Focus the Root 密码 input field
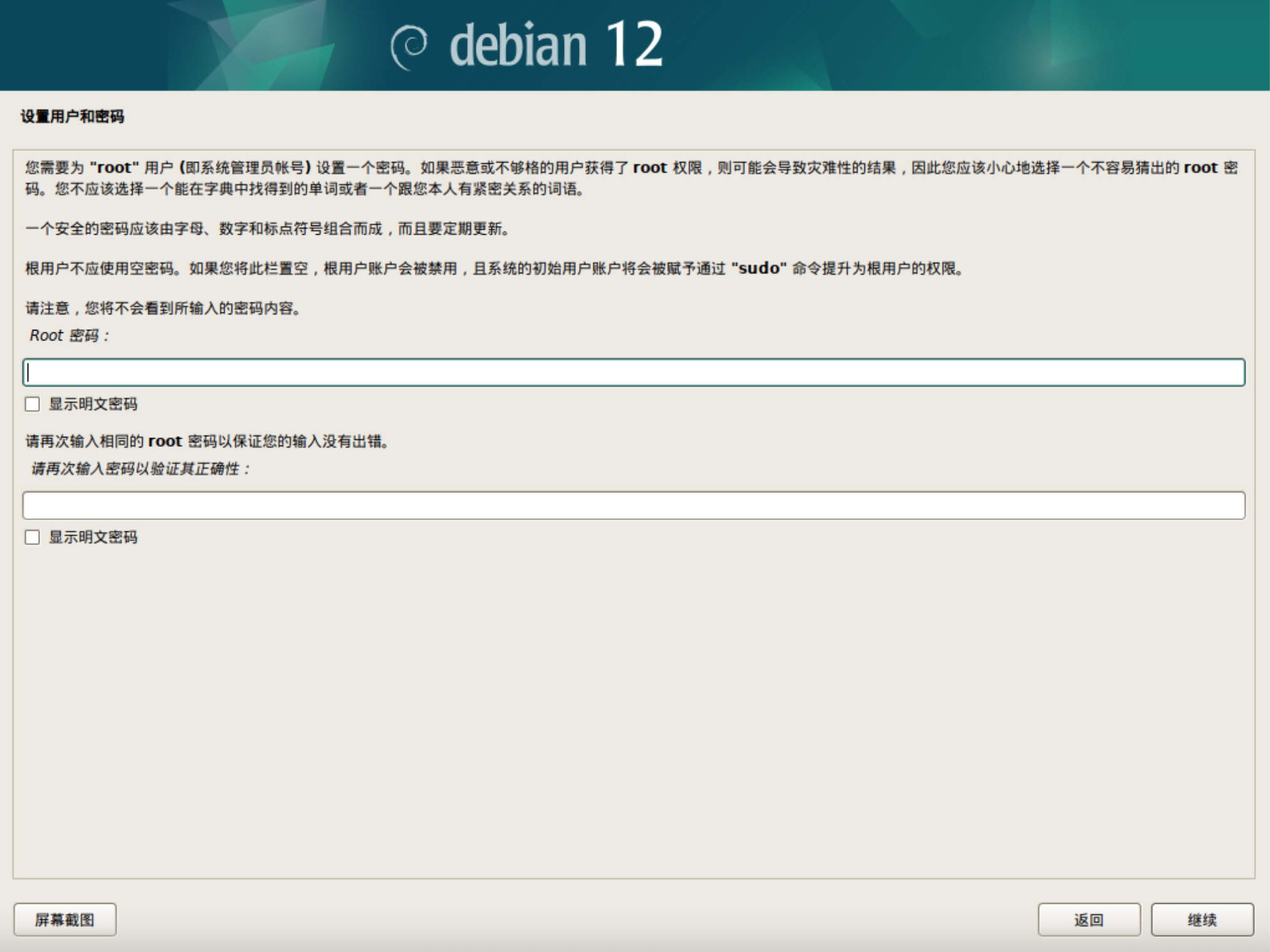This screenshot has width=1270, height=952. click(x=633, y=372)
